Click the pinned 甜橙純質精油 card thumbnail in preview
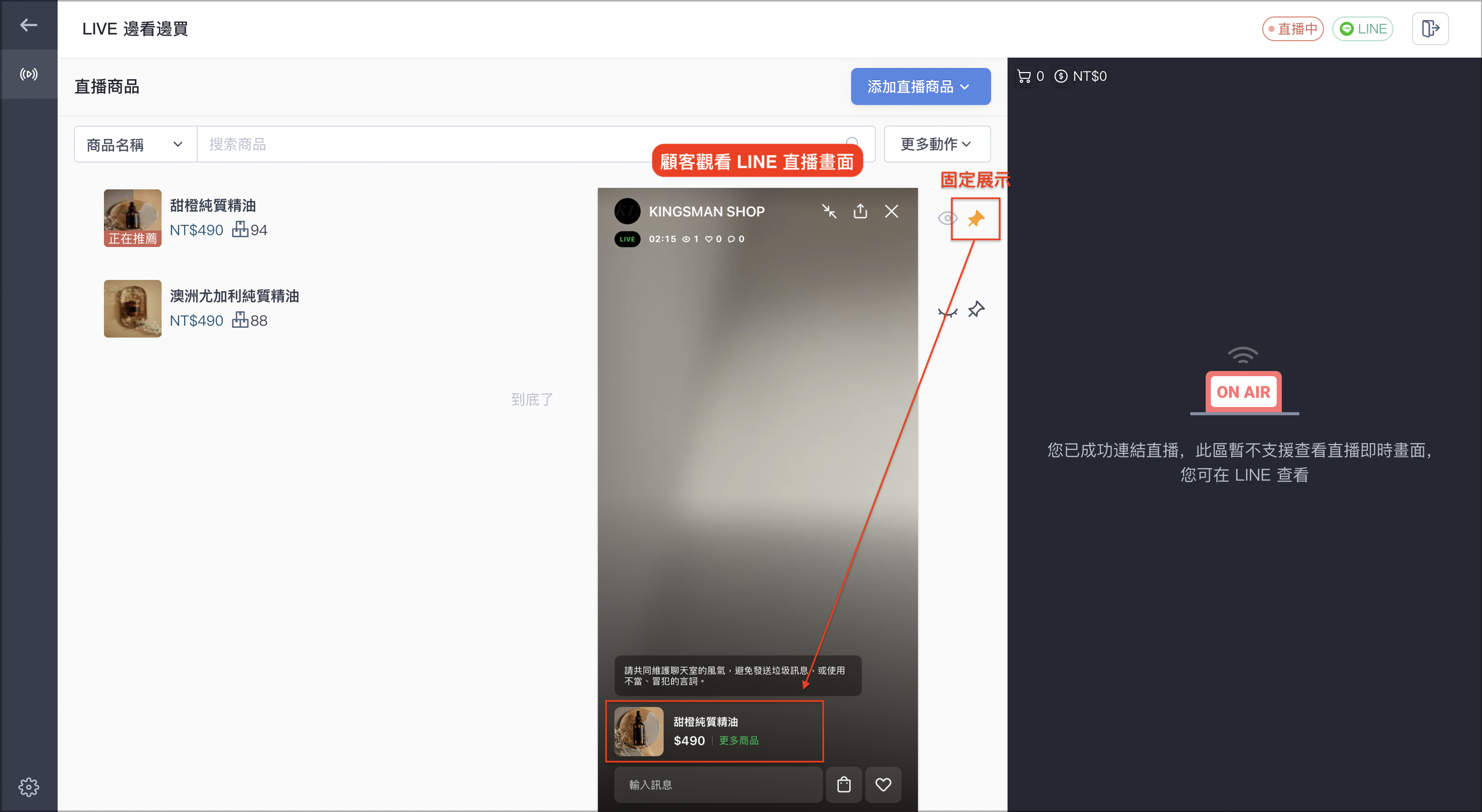 click(639, 731)
